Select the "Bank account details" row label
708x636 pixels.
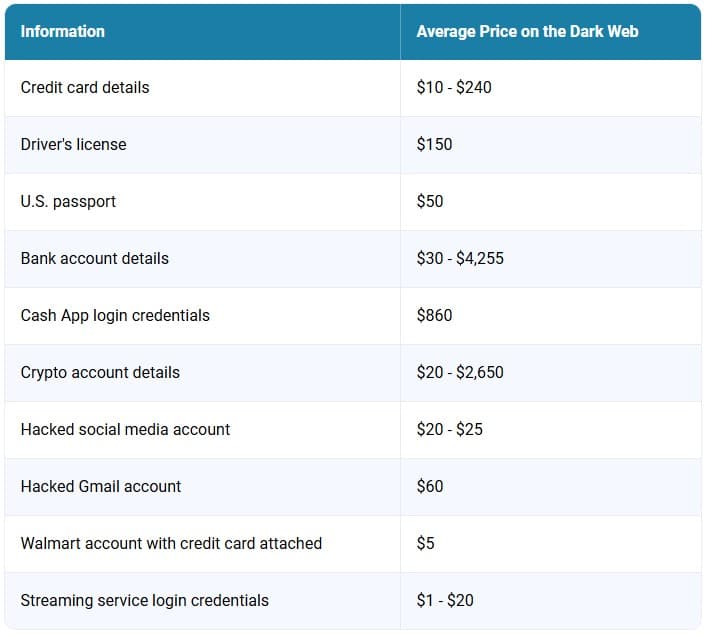click(x=94, y=258)
